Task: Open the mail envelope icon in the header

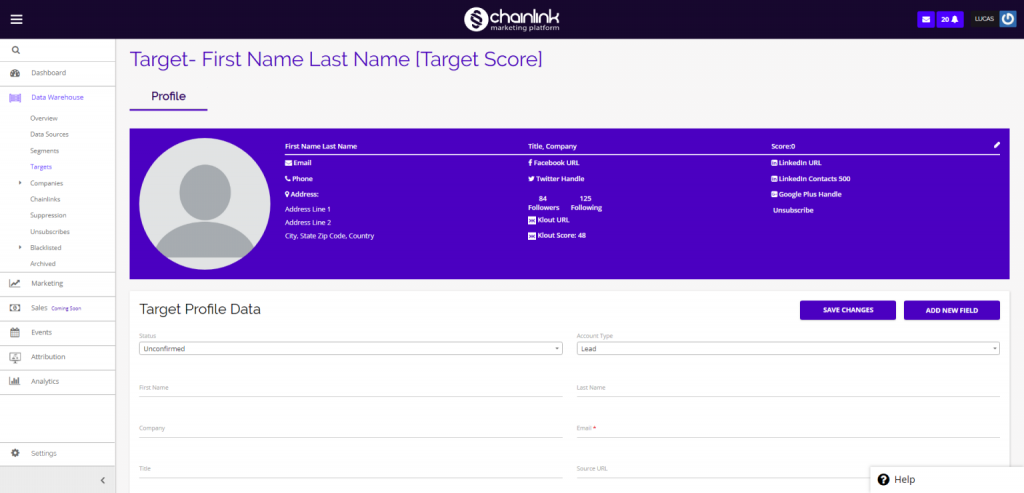Action: coord(925,20)
